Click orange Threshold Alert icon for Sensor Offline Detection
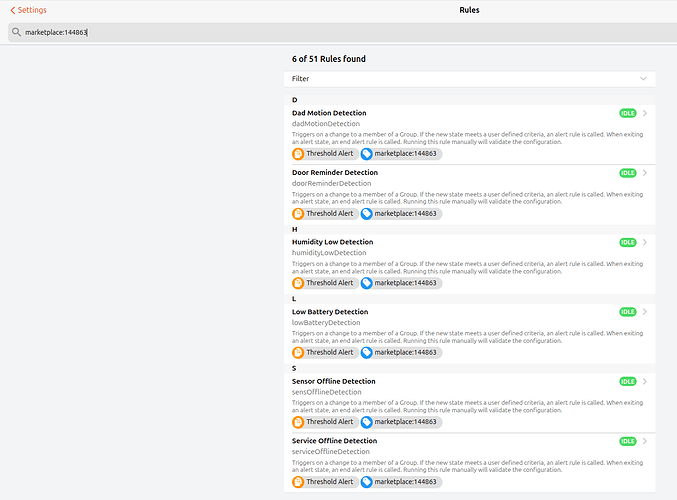This screenshot has height=500, width=677. (298, 422)
